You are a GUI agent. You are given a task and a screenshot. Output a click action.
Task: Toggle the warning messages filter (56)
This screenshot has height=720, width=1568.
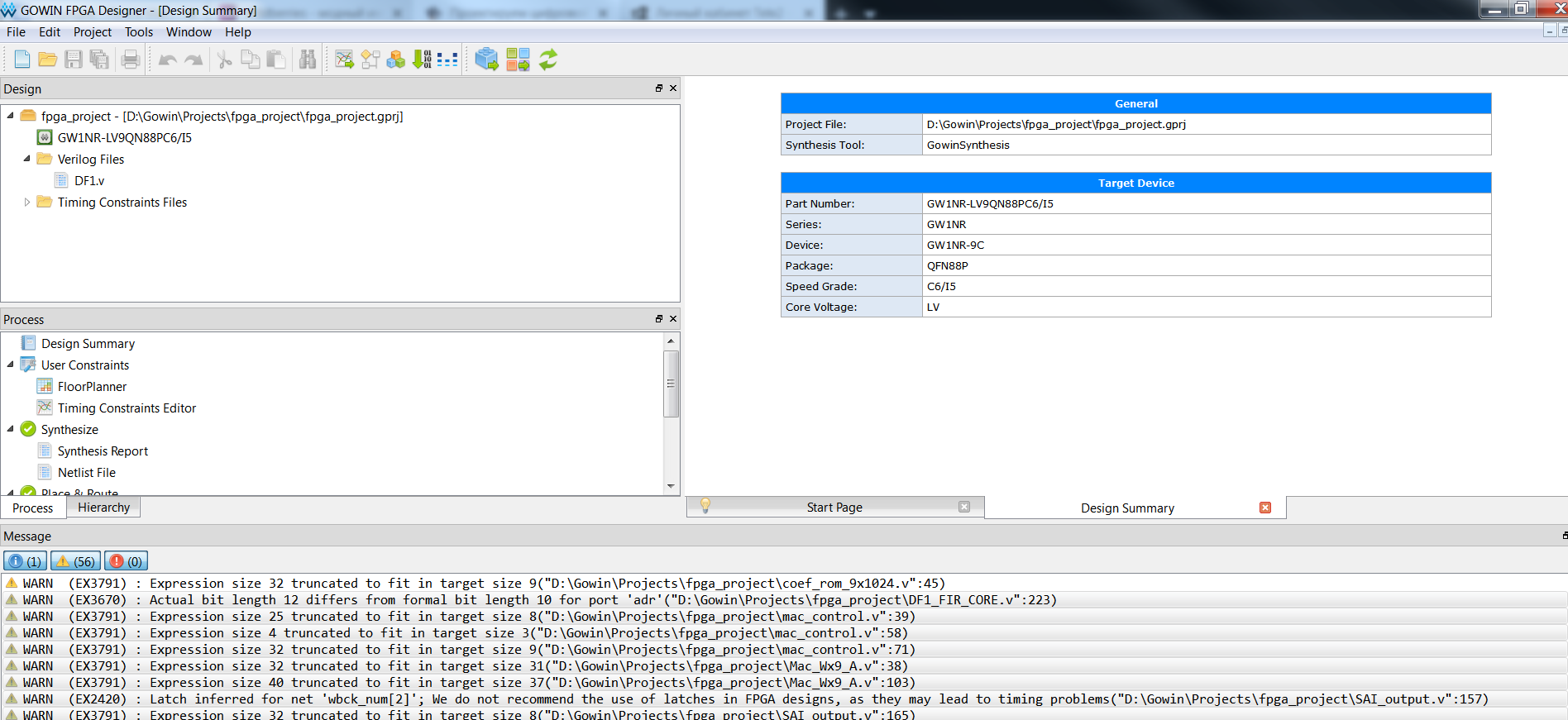click(75, 561)
